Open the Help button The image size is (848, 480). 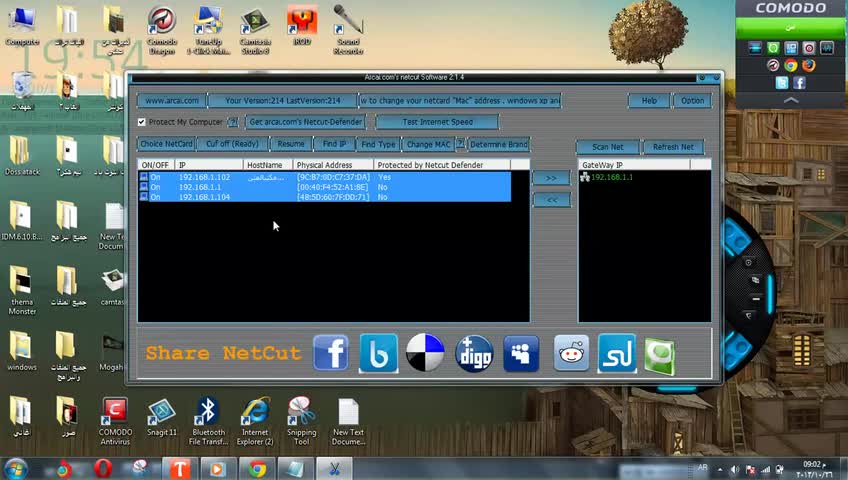coord(649,101)
